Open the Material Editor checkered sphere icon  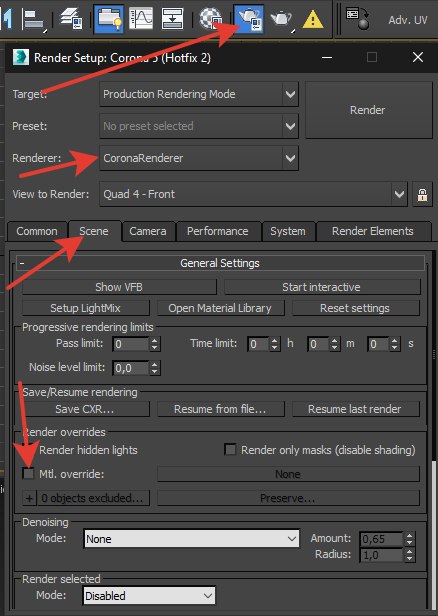point(211,18)
